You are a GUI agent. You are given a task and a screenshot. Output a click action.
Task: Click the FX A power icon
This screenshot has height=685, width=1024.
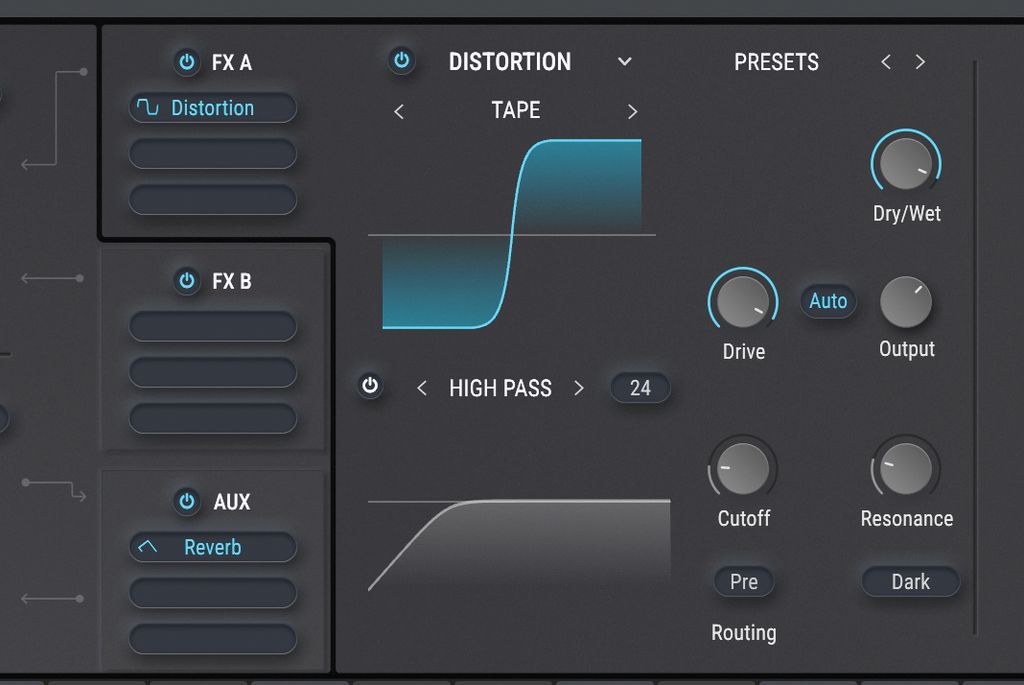point(185,61)
